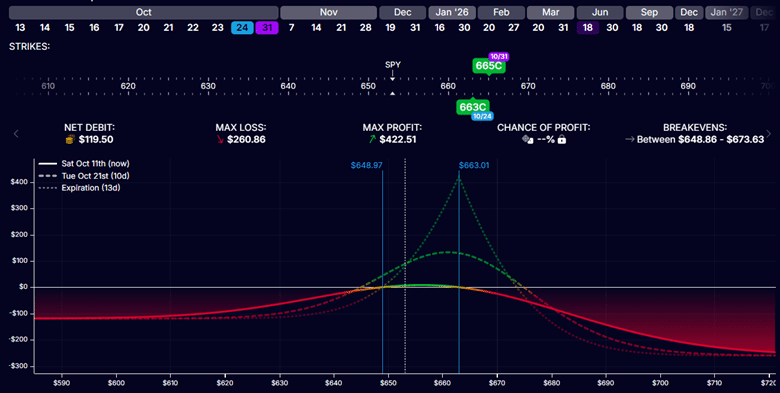Select the 663C strike tag
This screenshot has width=780, height=393.
pos(473,106)
